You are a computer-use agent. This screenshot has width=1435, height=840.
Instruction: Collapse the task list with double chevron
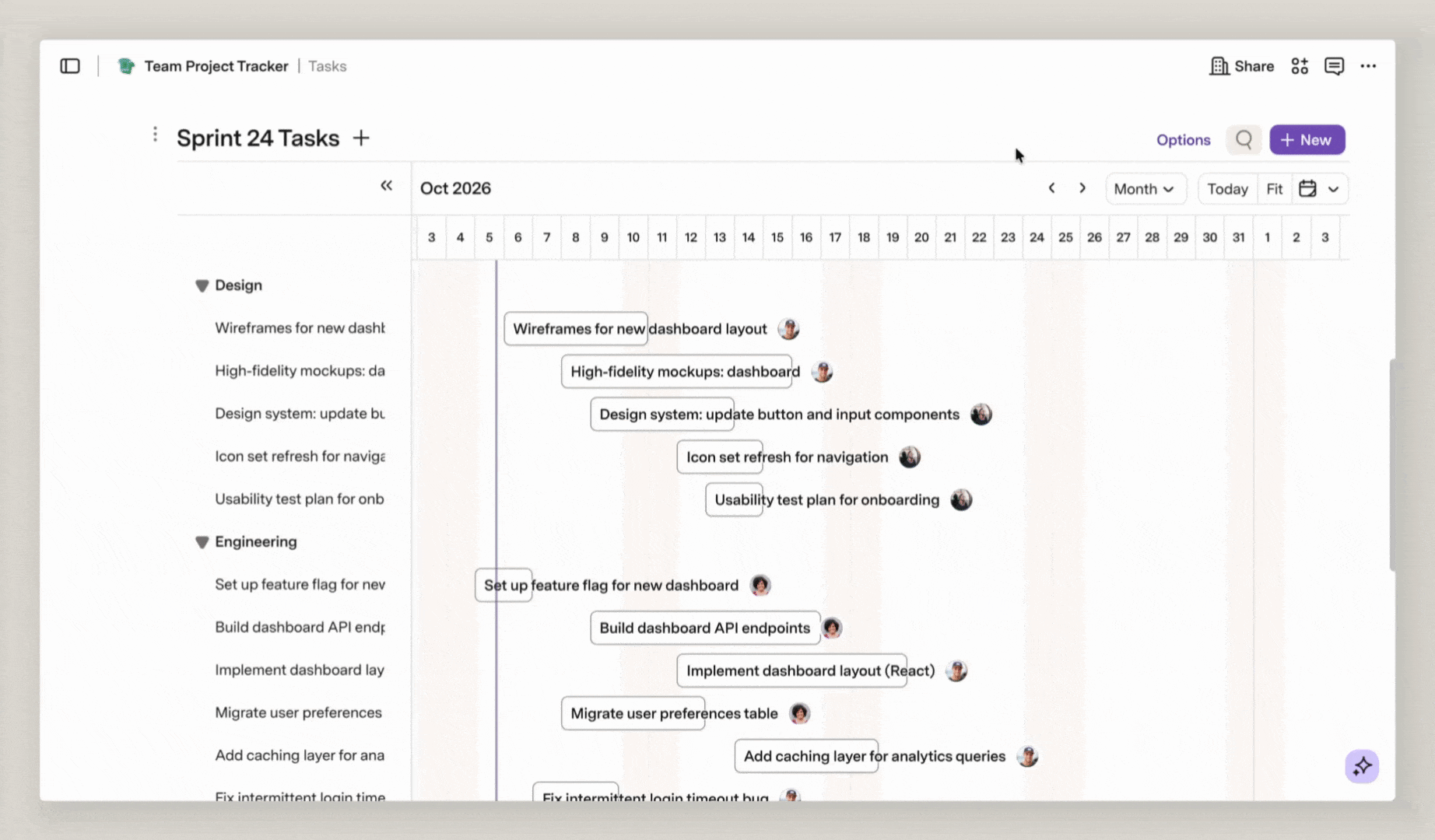pos(386,186)
